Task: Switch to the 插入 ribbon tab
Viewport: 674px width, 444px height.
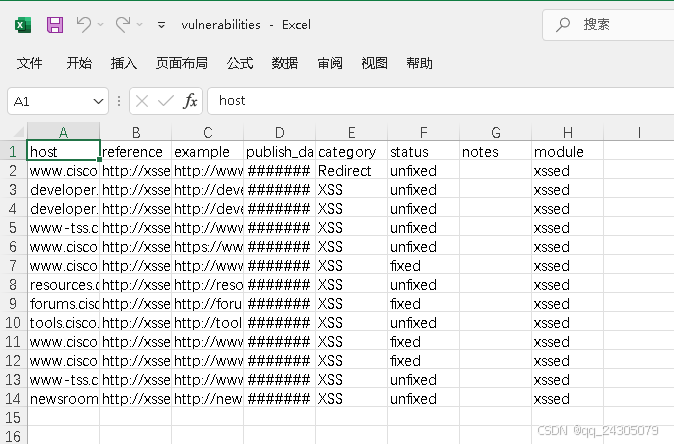Action: coord(124,63)
